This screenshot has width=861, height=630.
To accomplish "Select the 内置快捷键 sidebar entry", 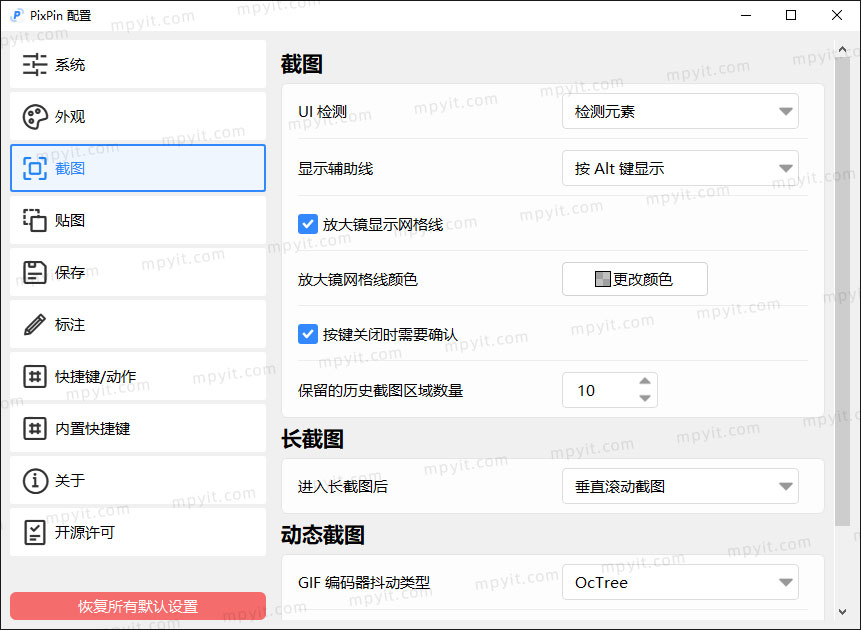I will pyautogui.click(x=138, y=428).
